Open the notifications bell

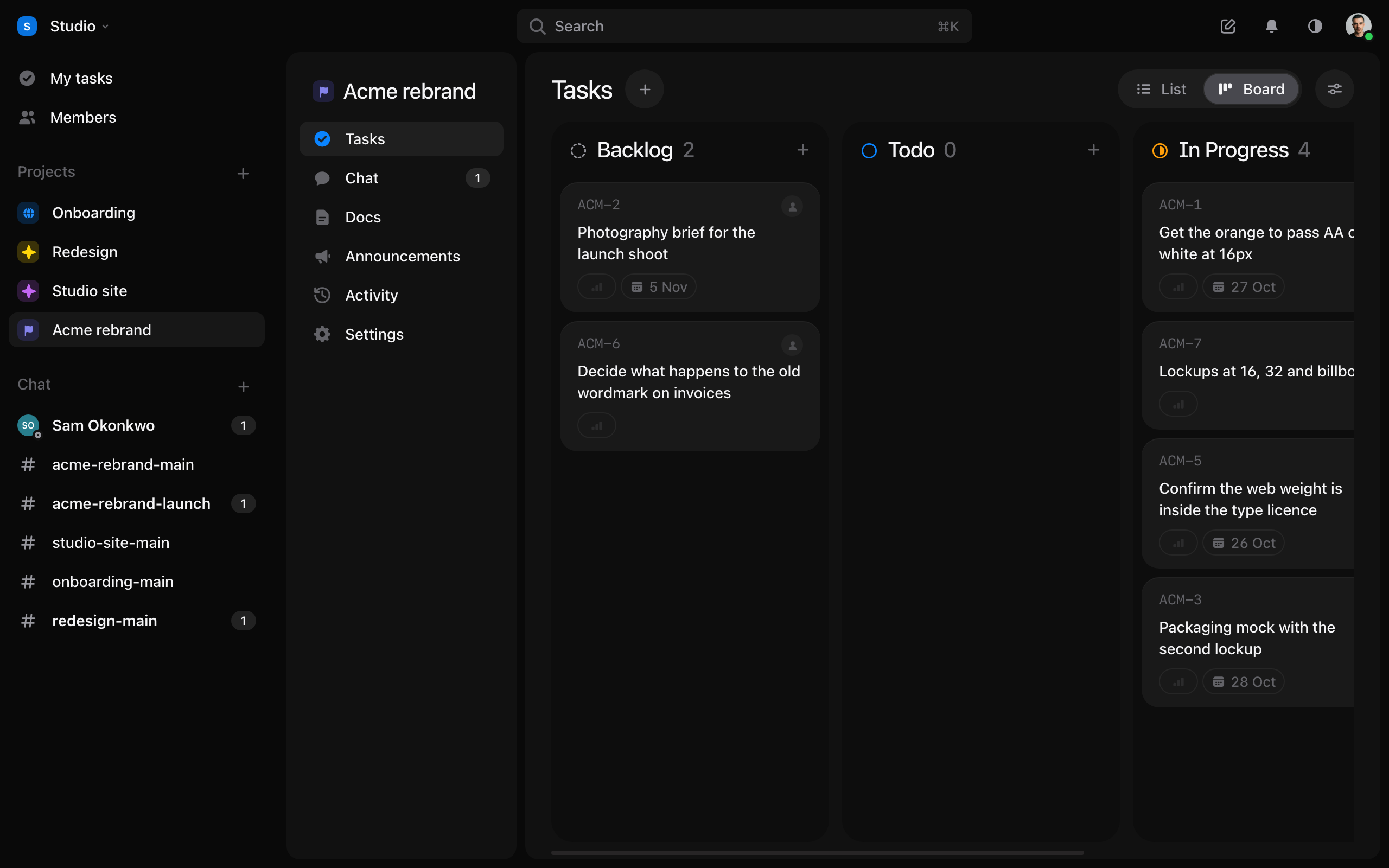click(1271, 26)
